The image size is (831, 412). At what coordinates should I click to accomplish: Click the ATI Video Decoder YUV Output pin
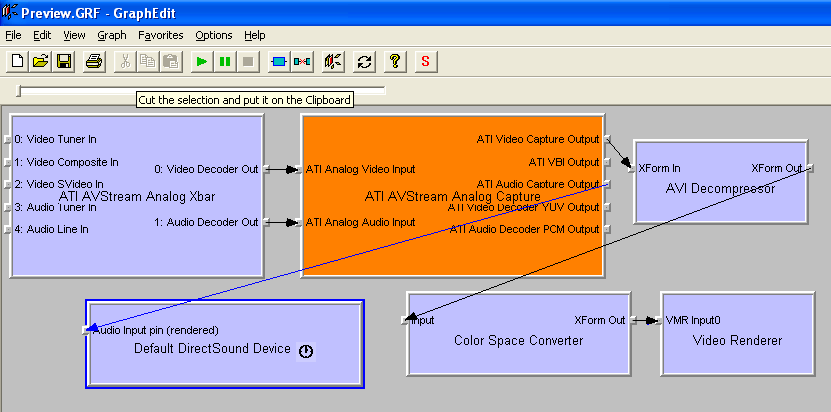click(x=607, y=207)
